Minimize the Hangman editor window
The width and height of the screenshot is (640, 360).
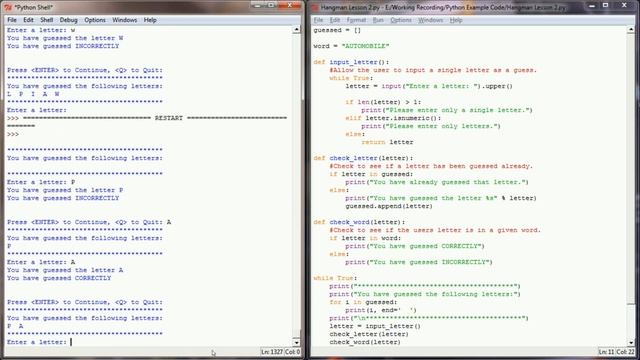pyautogui.click(x=592, y=6)
